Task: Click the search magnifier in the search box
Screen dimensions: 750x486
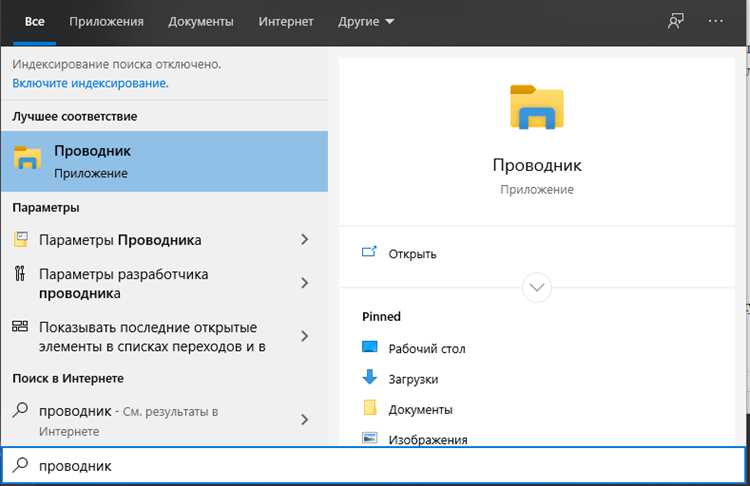Action: [x=20, y=464]
